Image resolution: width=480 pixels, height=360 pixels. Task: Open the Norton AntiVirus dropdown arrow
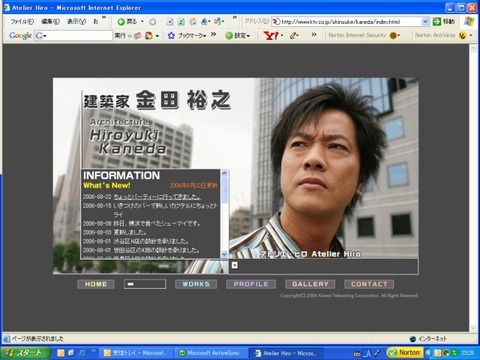471,35
